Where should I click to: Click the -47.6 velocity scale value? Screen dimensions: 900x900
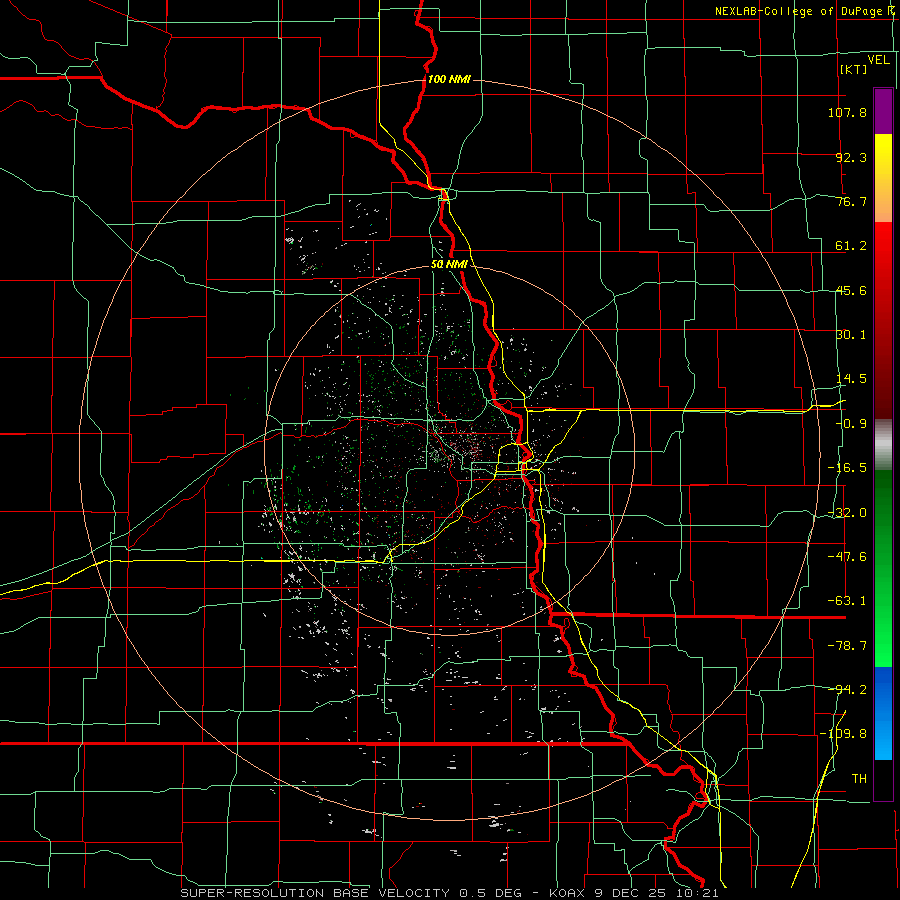point(847,557)
